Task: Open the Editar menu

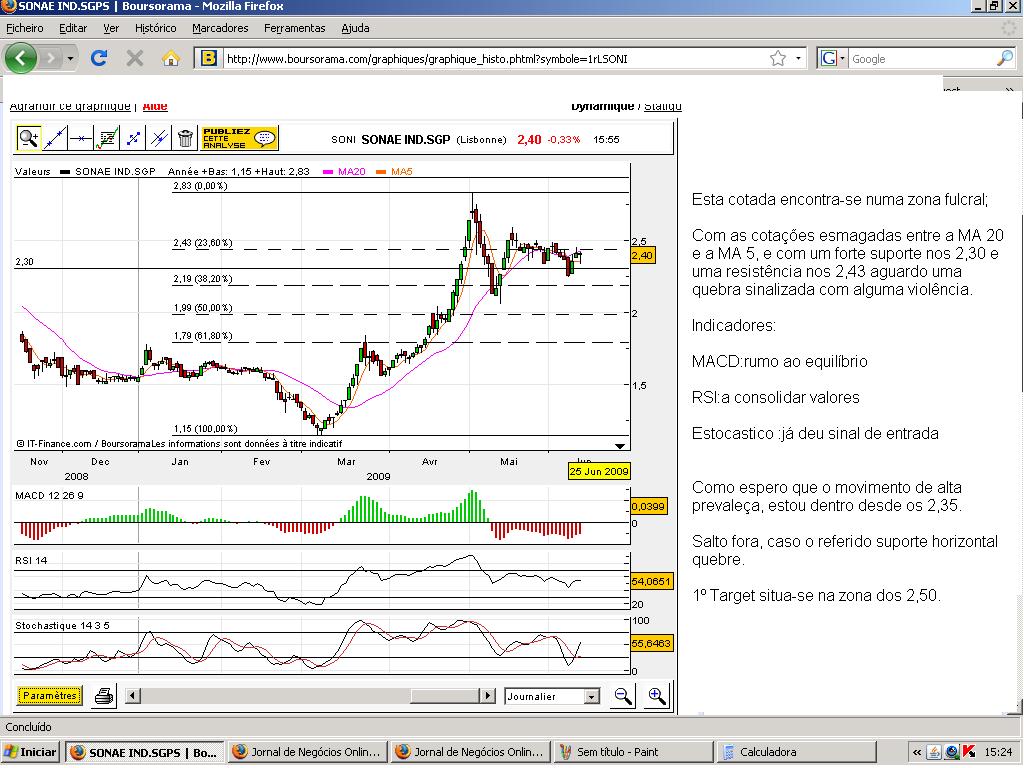Action: coord(72,28)
